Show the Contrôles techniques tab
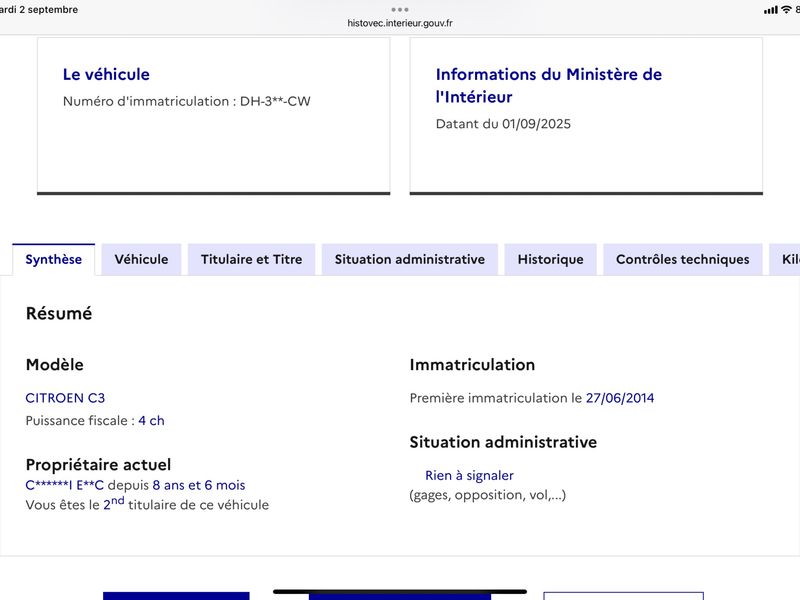 [x=682, y=259]
